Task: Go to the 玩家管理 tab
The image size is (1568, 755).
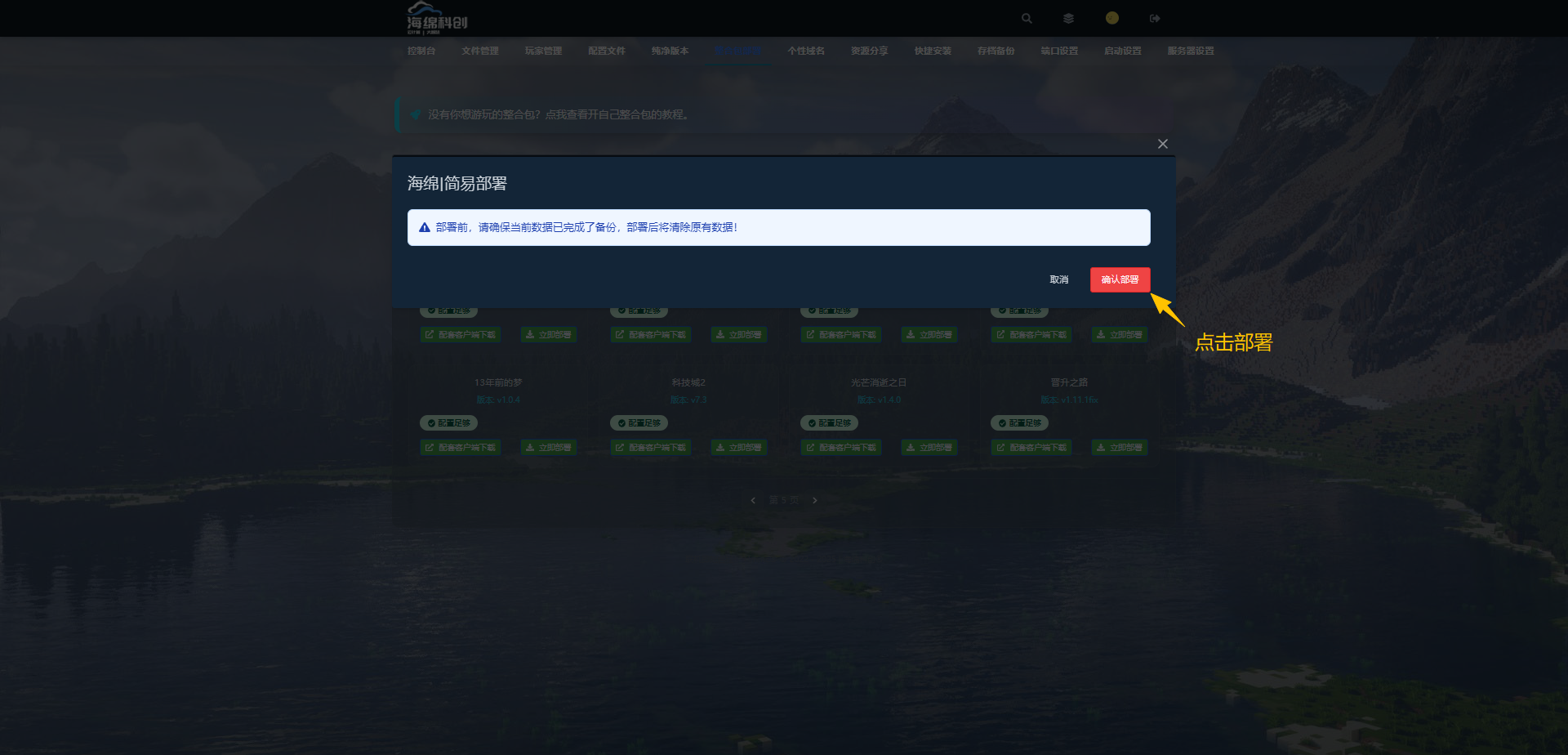Action: click(543, 51)
